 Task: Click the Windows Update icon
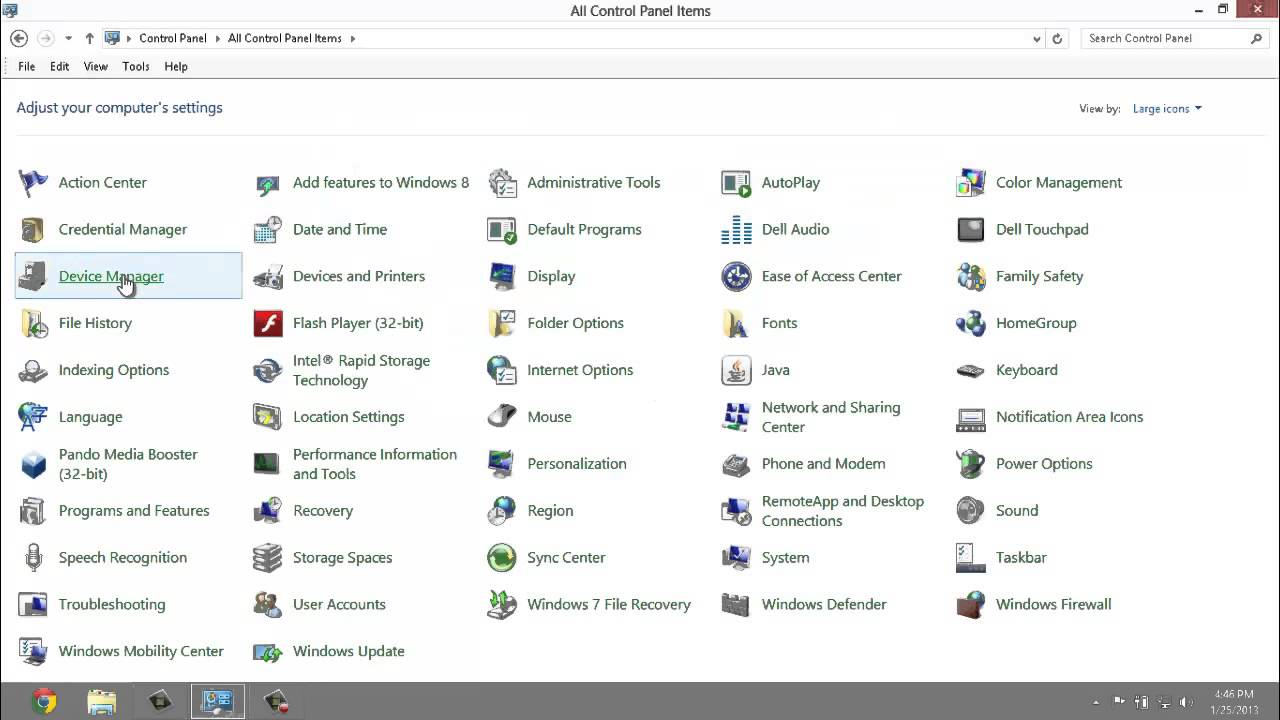coord(267,651)
